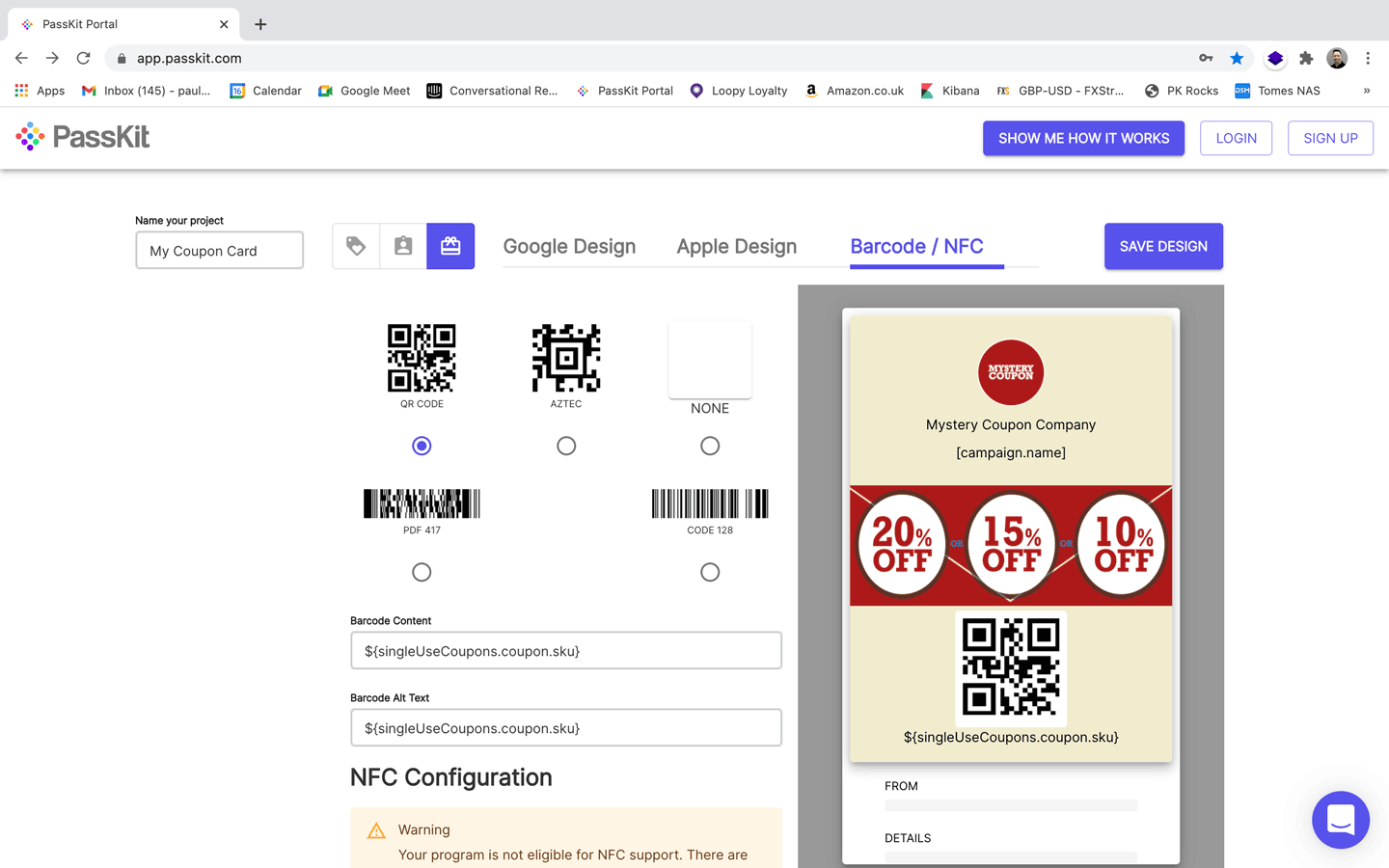The width and height of the screenshot is (1389, 868).
Task: Click the SIGN UP button
Action: pyautogui.click(x=1330, y=138)
